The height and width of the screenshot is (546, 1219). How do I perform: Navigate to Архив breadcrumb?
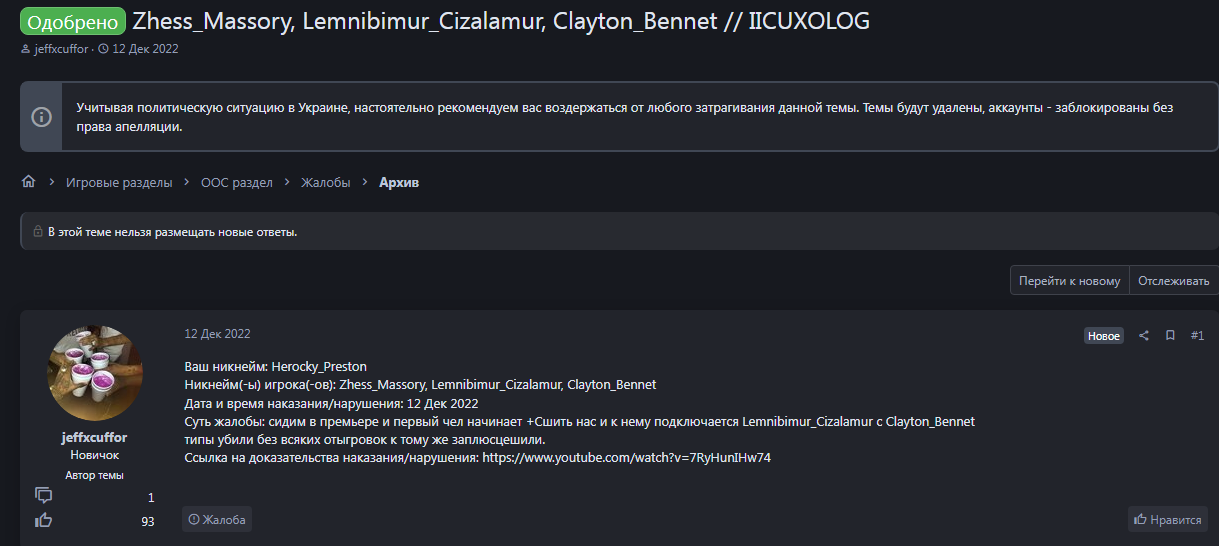point(399,183)
